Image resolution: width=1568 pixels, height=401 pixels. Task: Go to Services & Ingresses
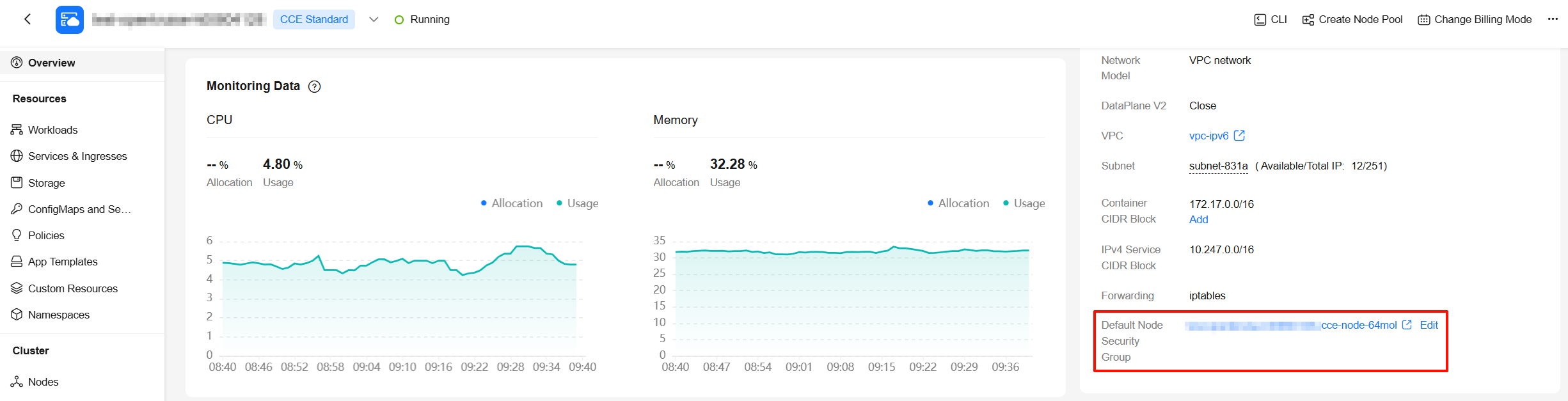click(77, 156)
